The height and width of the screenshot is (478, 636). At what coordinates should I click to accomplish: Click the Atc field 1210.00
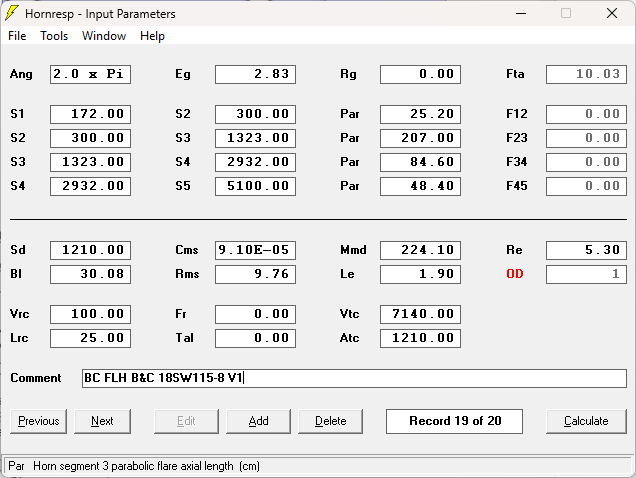(420, 338)
